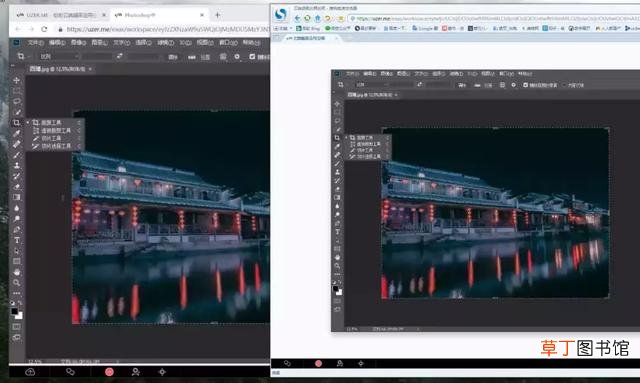Click the red record button below Chrome window's Photoshop

[109, 372]
